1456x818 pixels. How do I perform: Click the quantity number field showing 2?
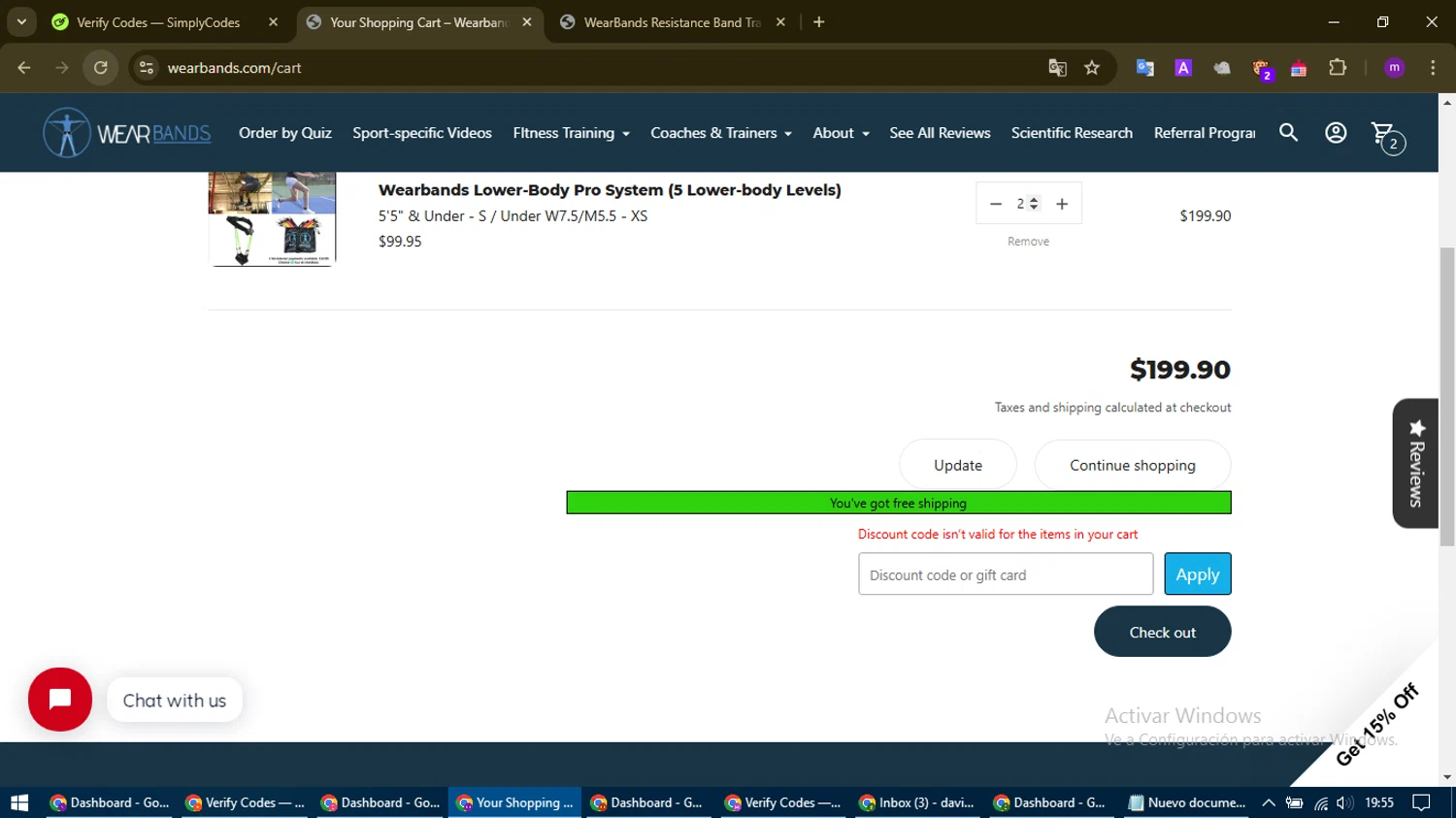(x=1027, y=204)
